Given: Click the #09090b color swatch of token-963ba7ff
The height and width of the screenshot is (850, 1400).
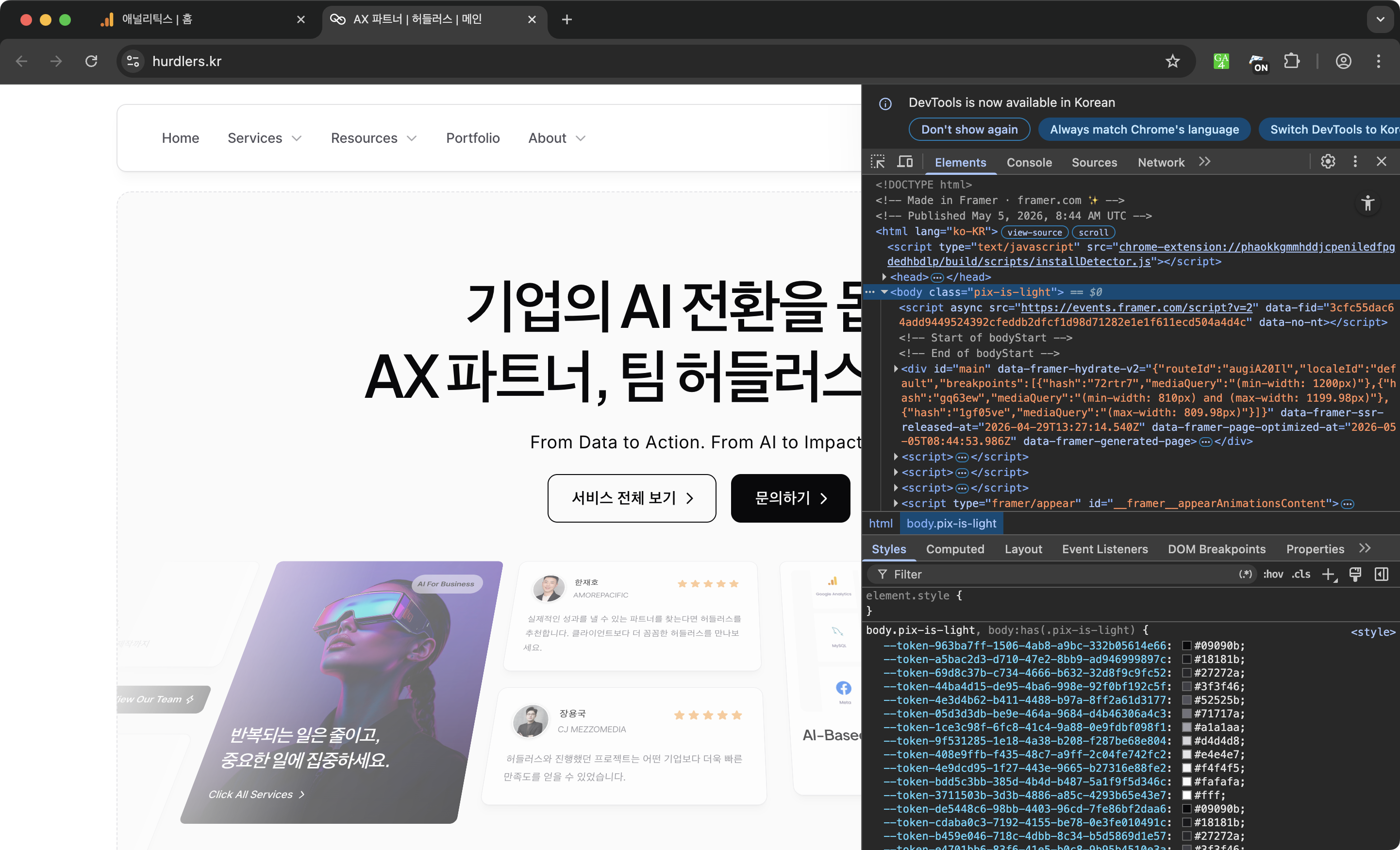Looking at the screenshot, I should [1186, 646].
